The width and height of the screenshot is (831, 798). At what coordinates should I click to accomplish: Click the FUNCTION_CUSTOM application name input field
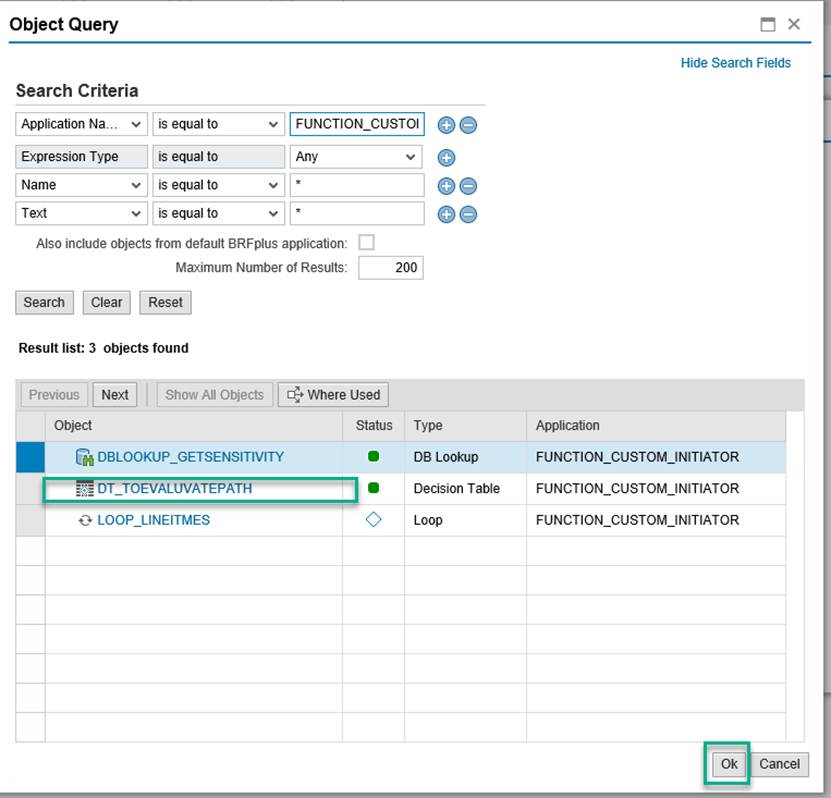point(357,124)
